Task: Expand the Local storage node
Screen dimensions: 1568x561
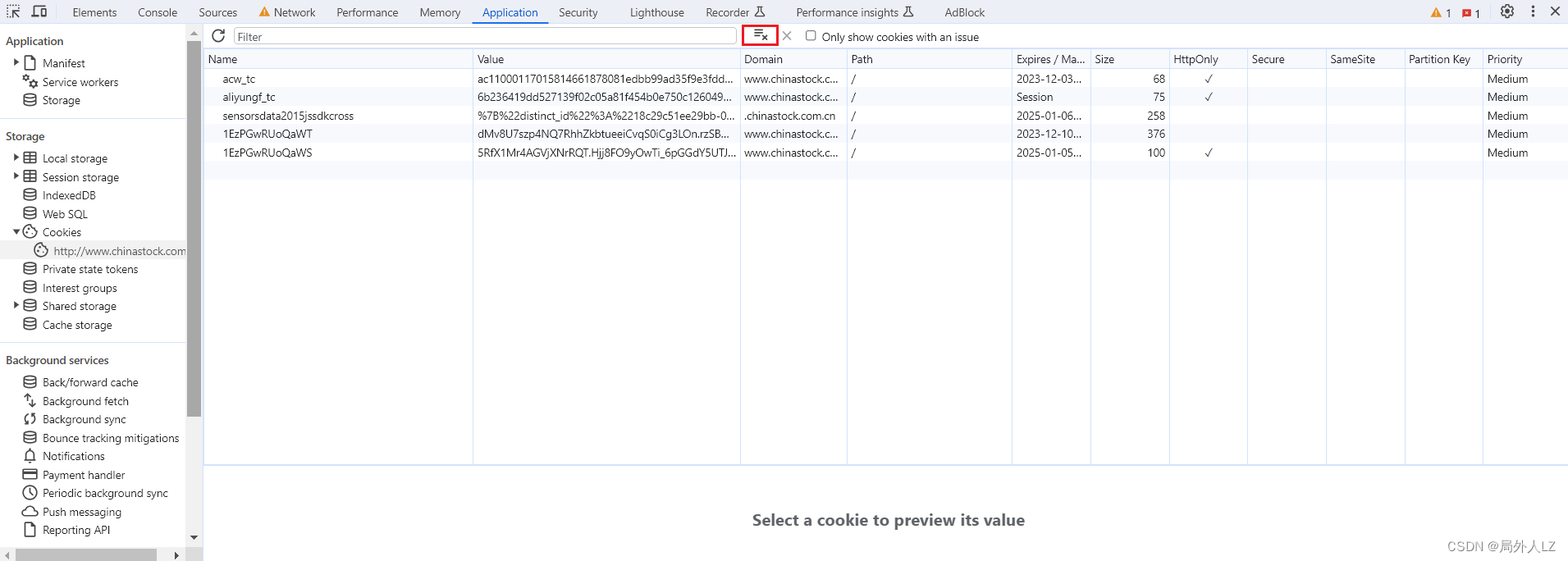Action: [16, 157]
